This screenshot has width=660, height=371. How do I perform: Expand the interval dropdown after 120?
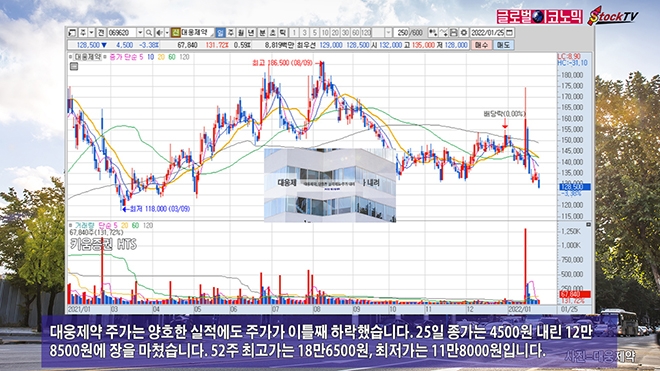(388, 32)
